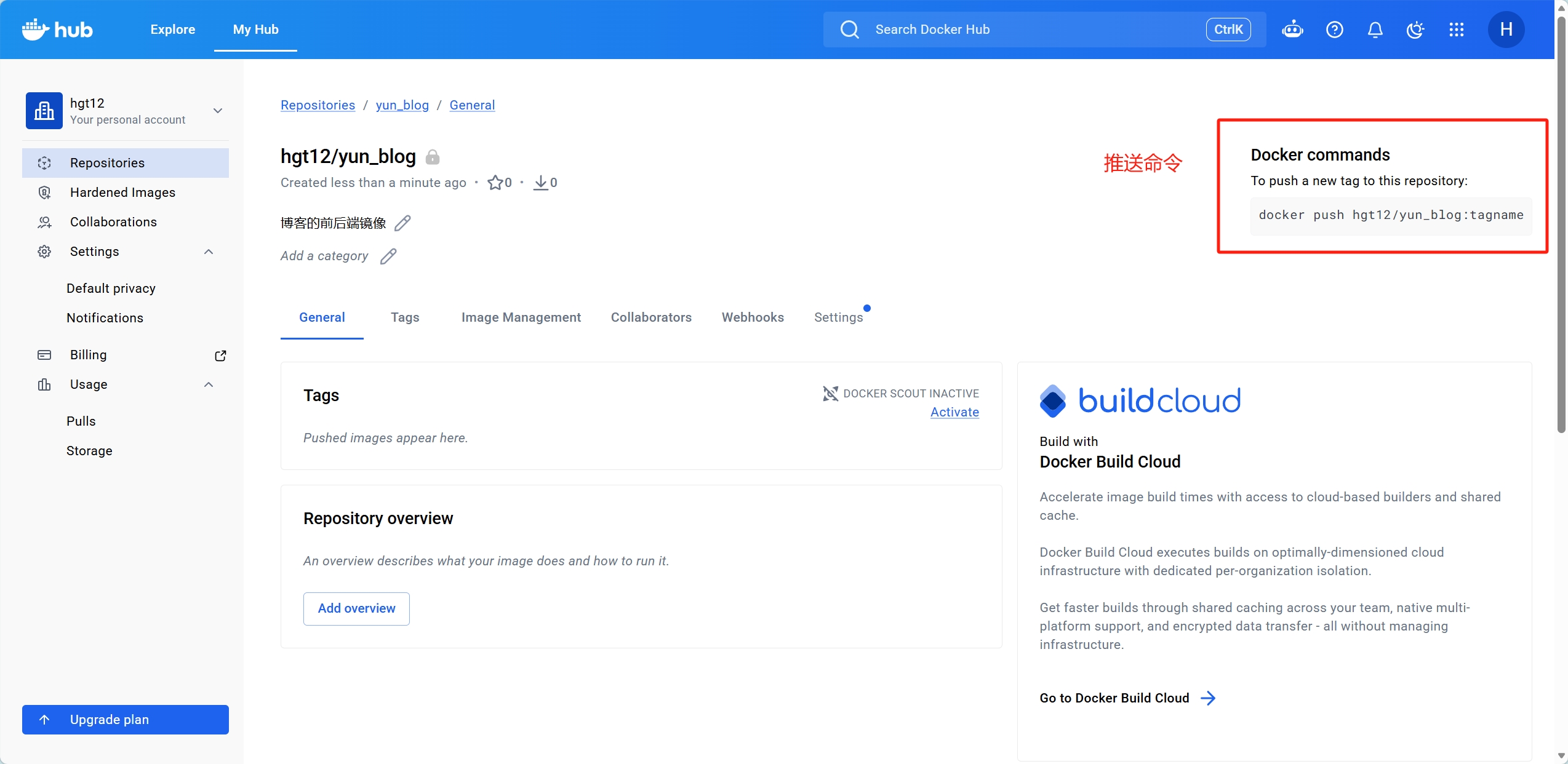The image size is (1568, 764).
Task: Click the Docker Hub logo
Action: tap(57, 30)
